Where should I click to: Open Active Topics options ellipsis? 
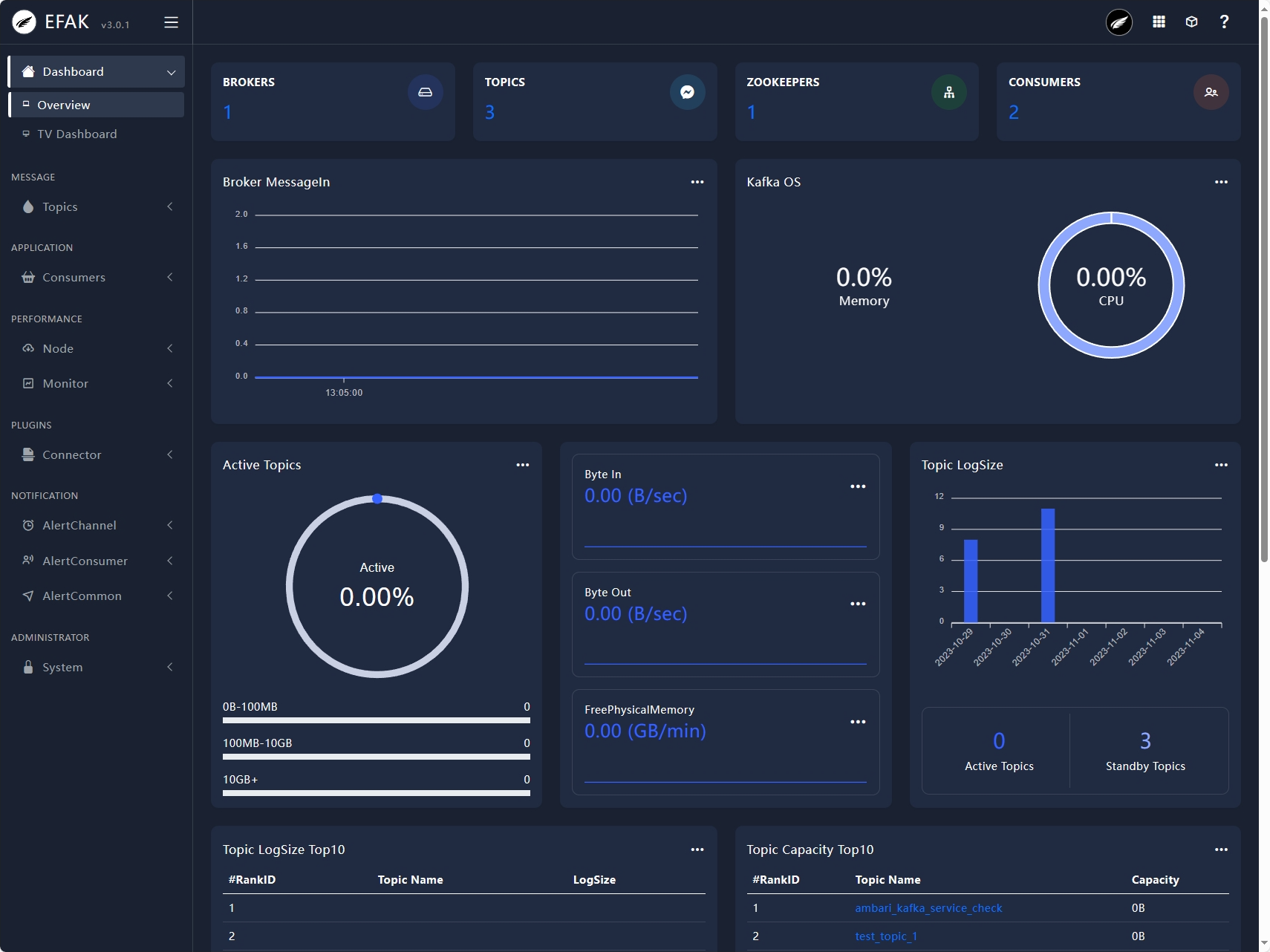tap(522, 465)
